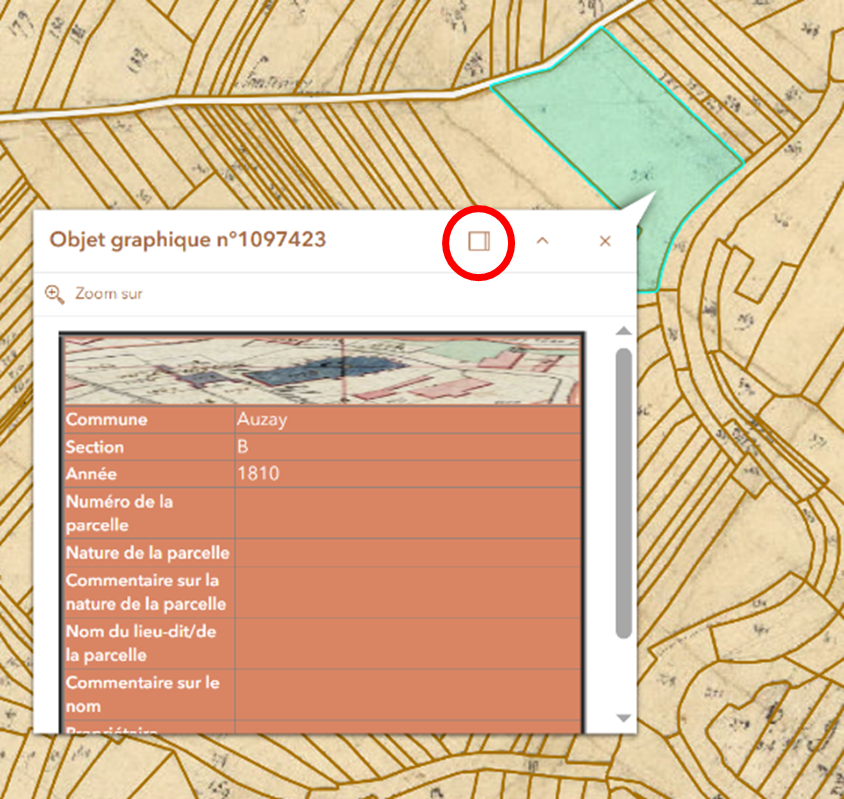Click the popup scrollbar up arrow

(x=624, y=331)
